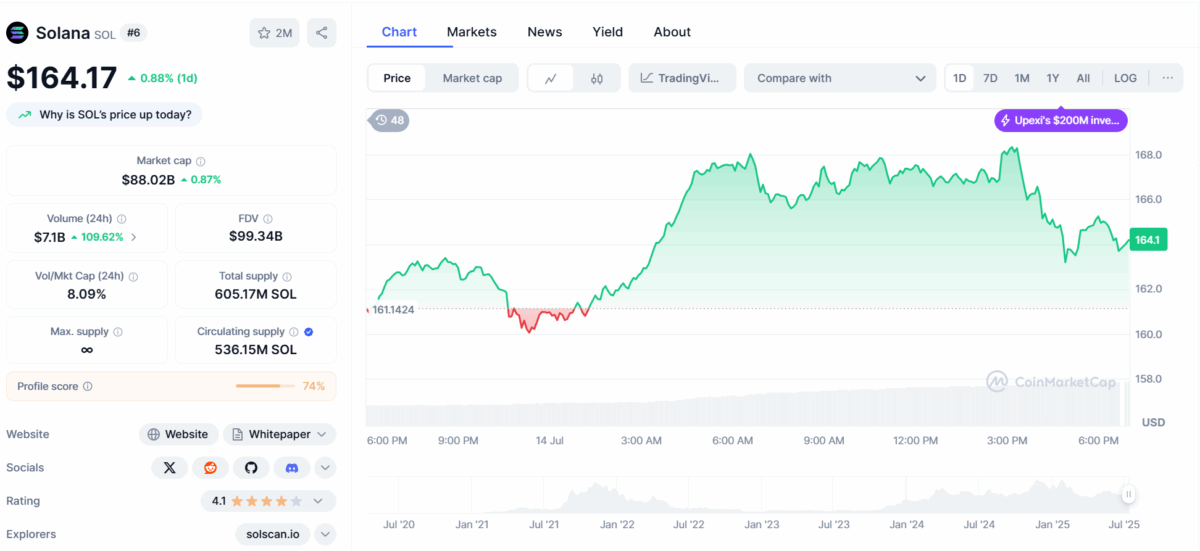Open the Yield tab
The width and height of the screenshot is (1200, 551).
point(608,32)
